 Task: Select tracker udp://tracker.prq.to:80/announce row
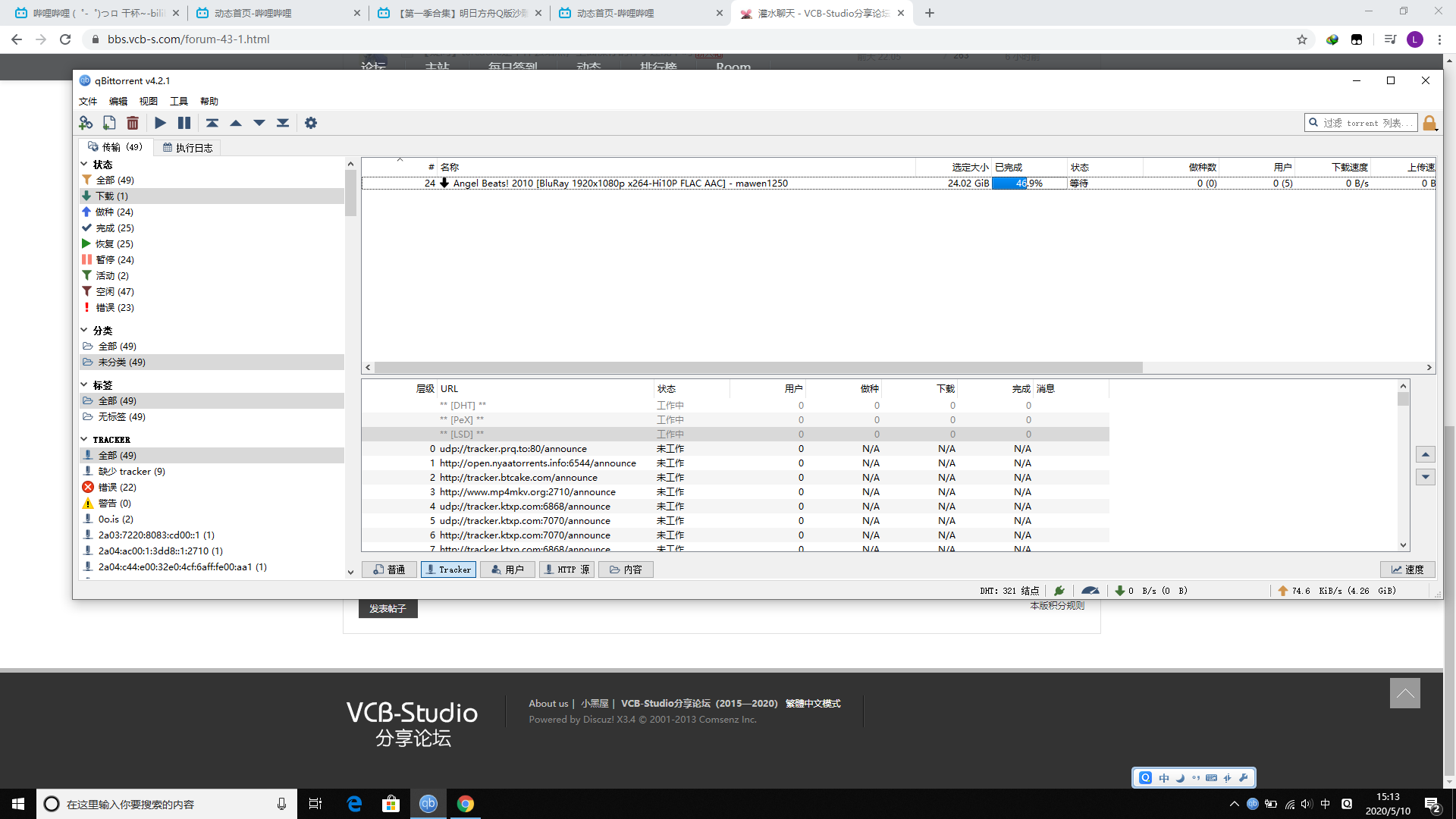tap(735, 448)
